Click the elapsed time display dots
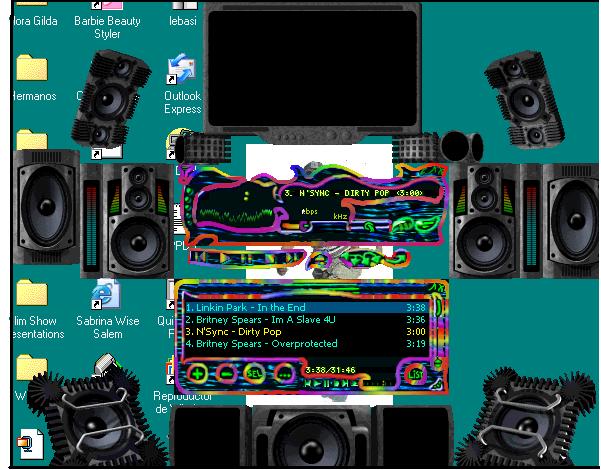Screen dimensions: 601x470 click(x=246, y=196)
